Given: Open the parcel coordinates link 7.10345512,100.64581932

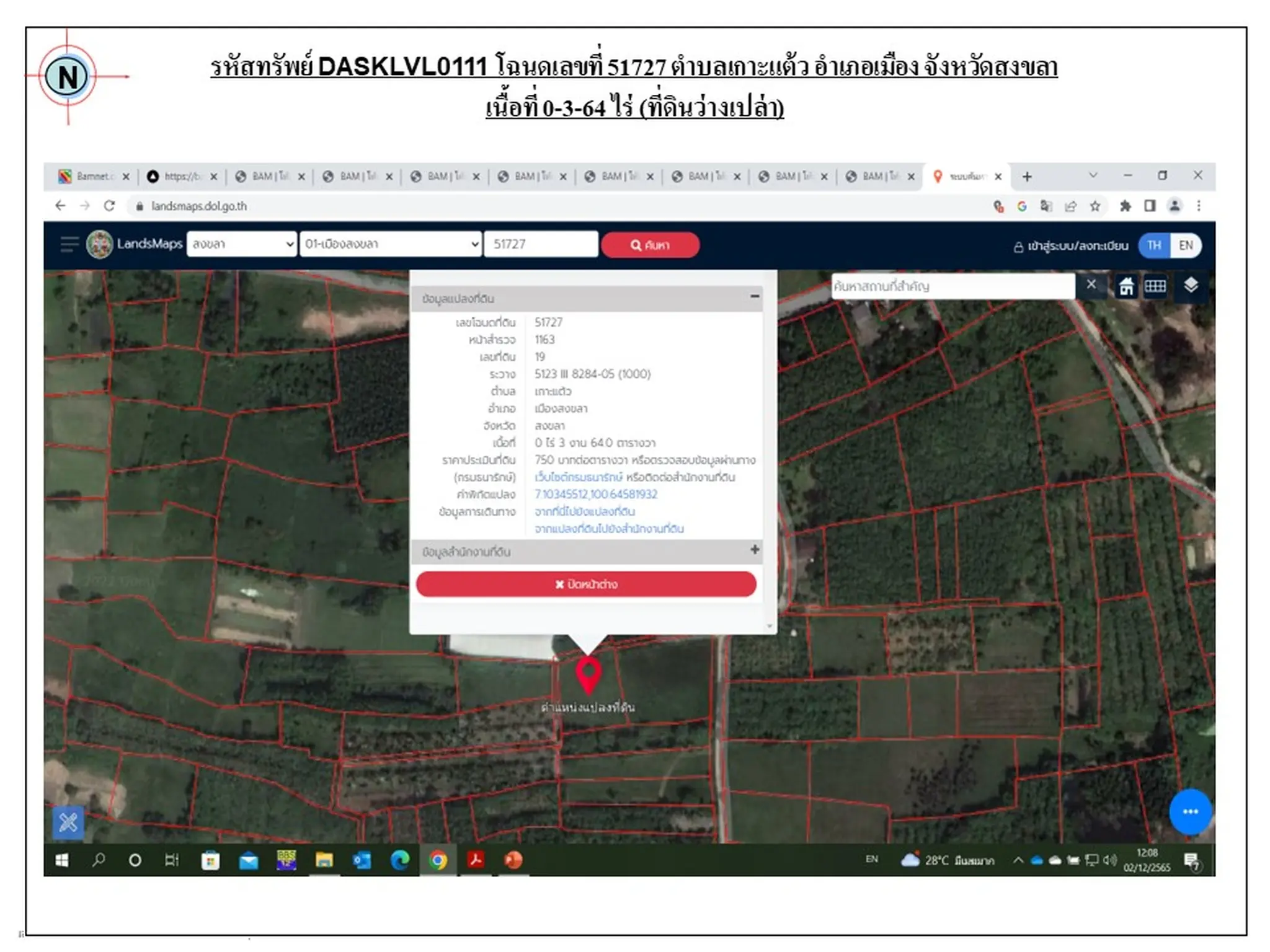Looking at the screenshot, I should pos(596,494).
